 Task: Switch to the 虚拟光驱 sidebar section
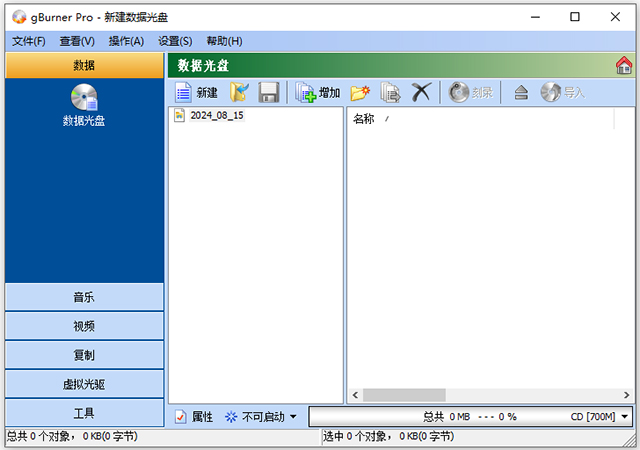(x=84, y=384)
